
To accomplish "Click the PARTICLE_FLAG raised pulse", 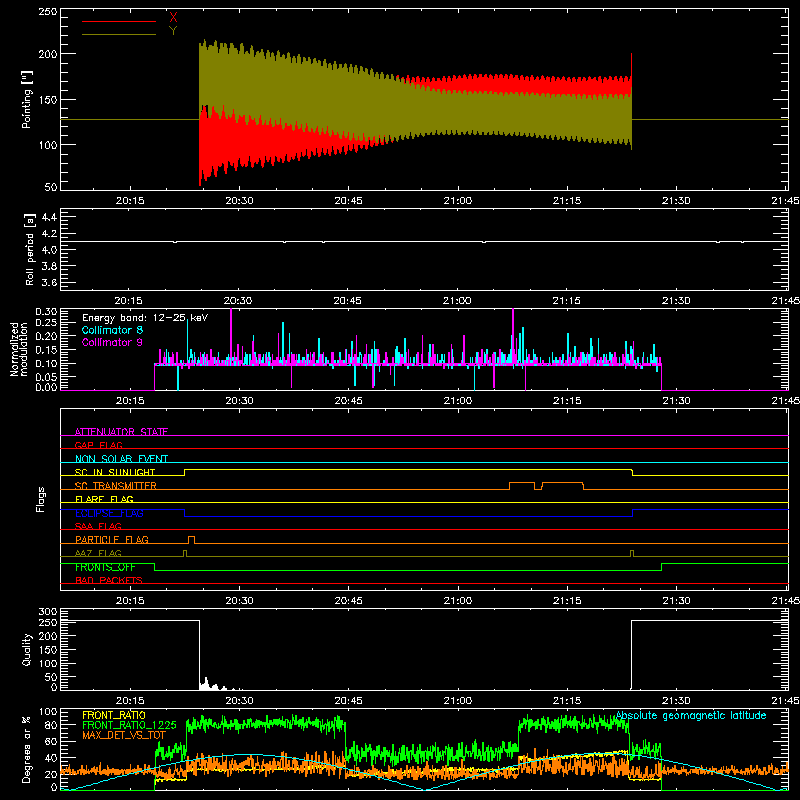I will (x=191, y=540).
